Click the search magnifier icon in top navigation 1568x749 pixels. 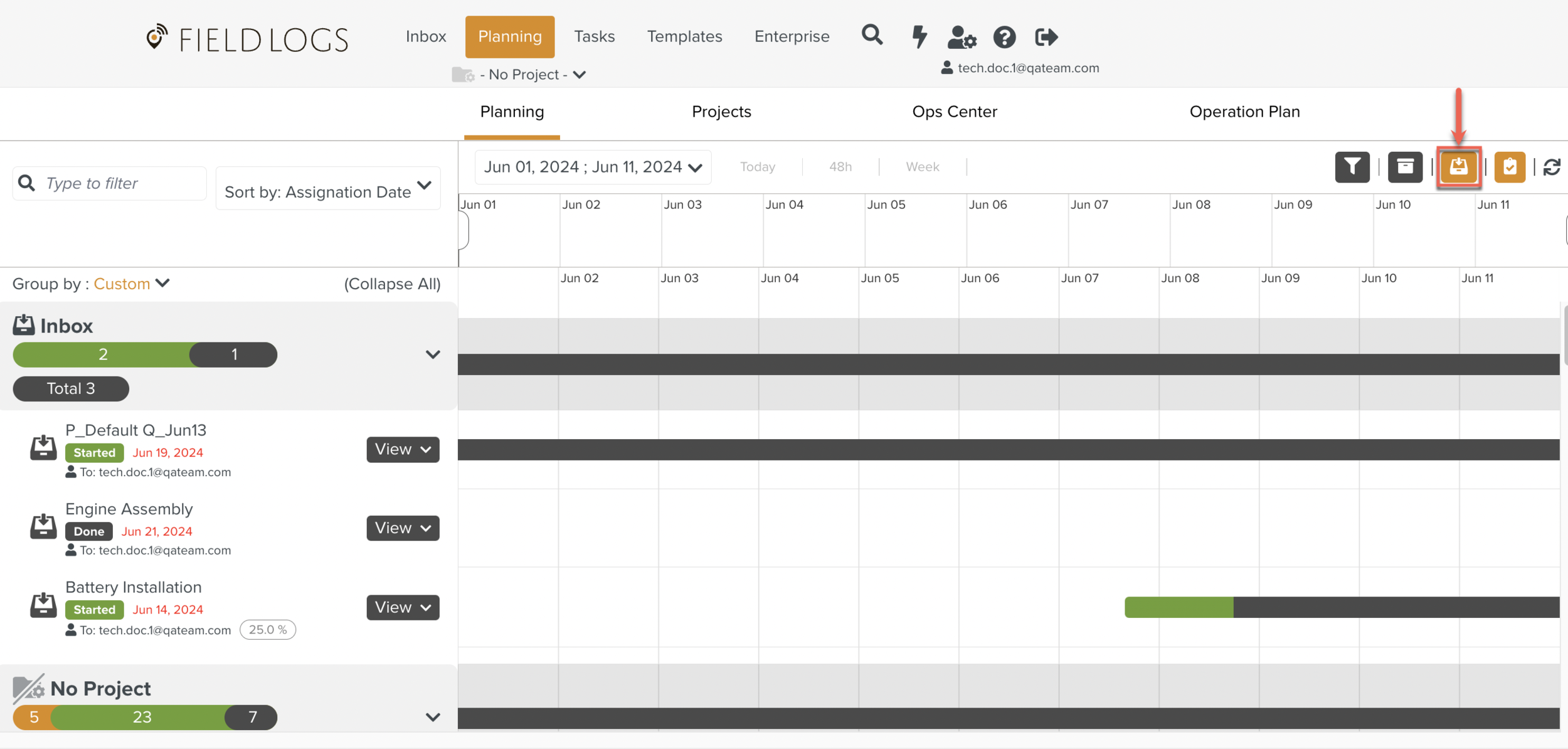click(x=872, y=36)
